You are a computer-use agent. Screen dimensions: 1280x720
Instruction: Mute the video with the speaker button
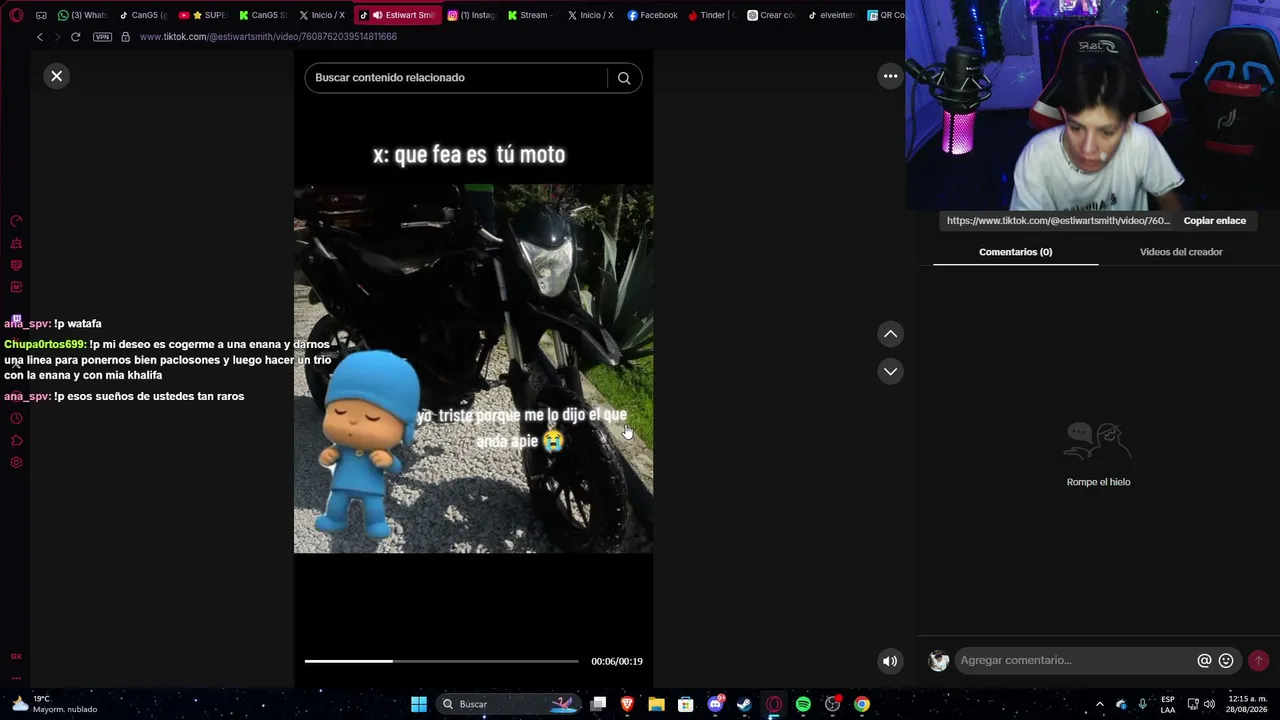click(890, 661)
